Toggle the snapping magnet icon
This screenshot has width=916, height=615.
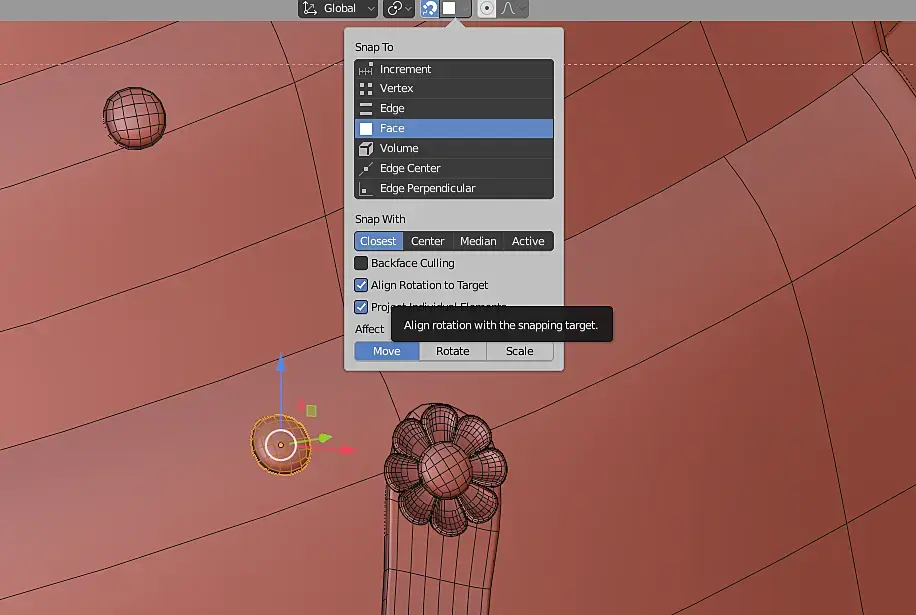429,8
